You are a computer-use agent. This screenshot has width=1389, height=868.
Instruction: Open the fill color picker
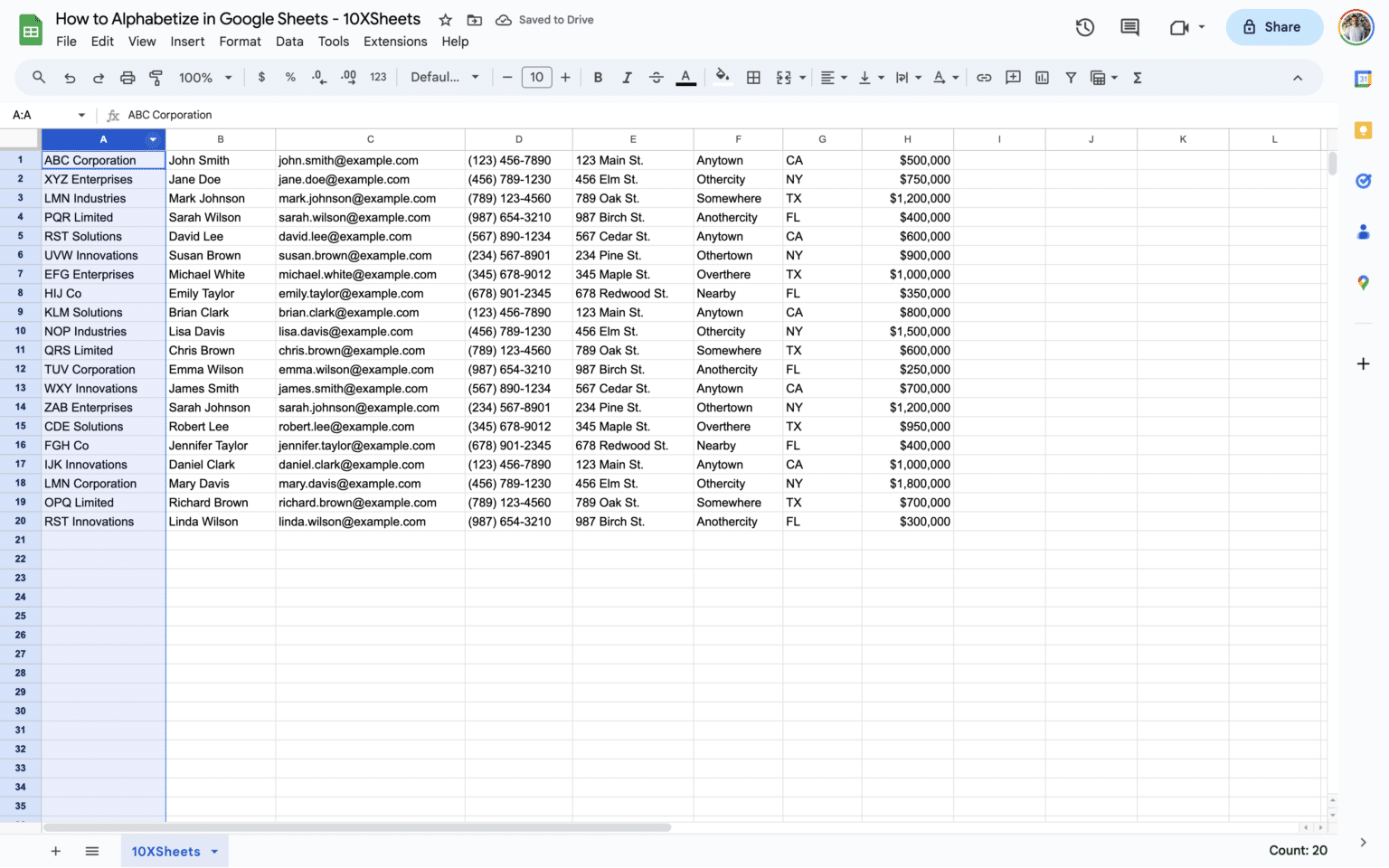coord(723,78)
